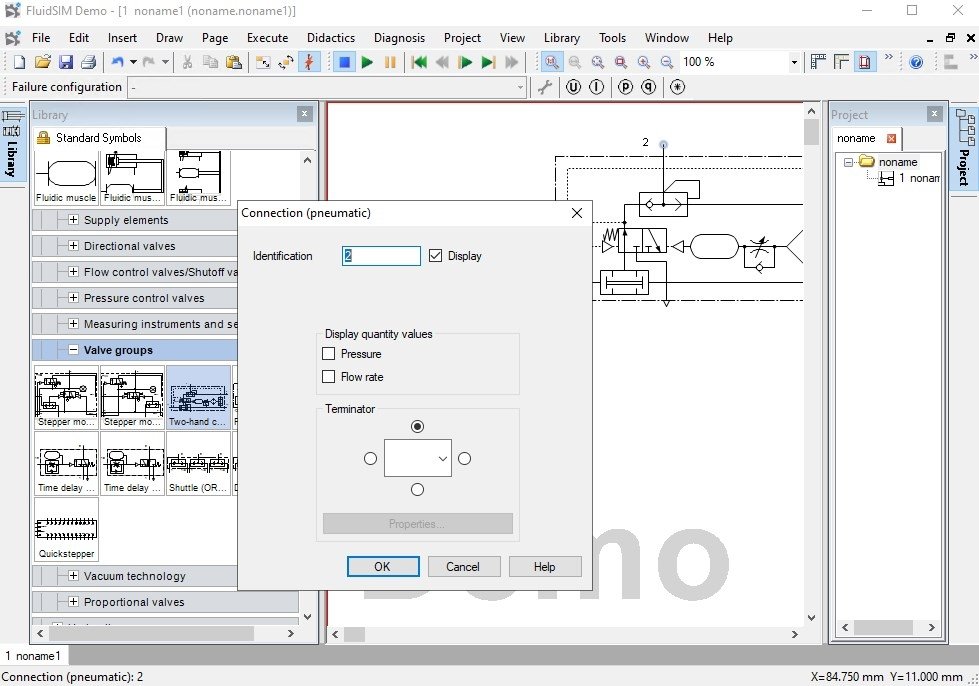The width and height of the screenshot is (979, 686).
Task: Open the Execute menu
Action: pos(267,38)
